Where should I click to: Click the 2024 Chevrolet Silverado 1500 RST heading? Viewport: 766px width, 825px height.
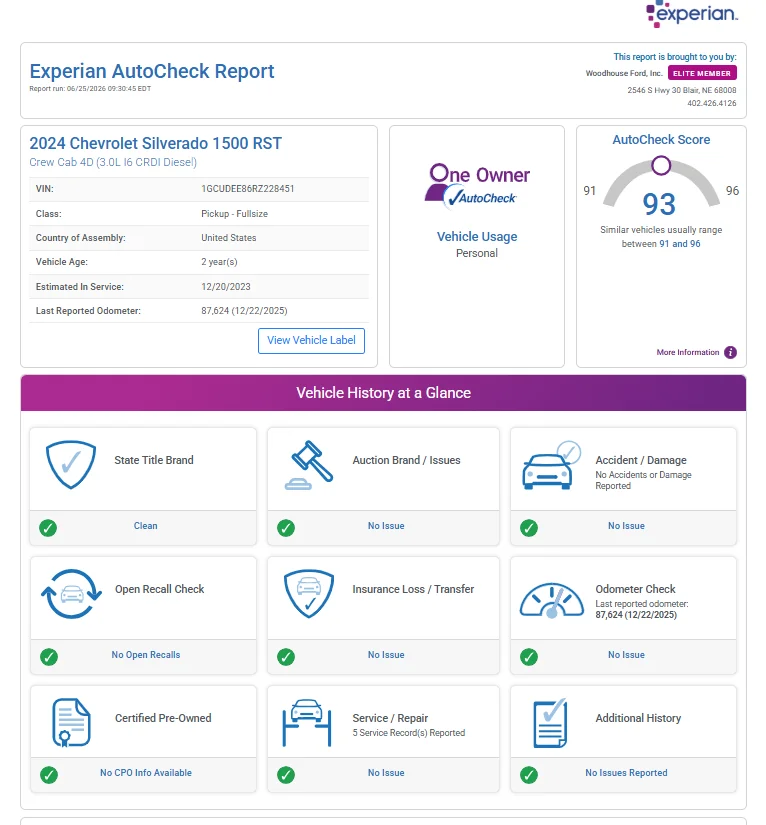tap(156, 143)
